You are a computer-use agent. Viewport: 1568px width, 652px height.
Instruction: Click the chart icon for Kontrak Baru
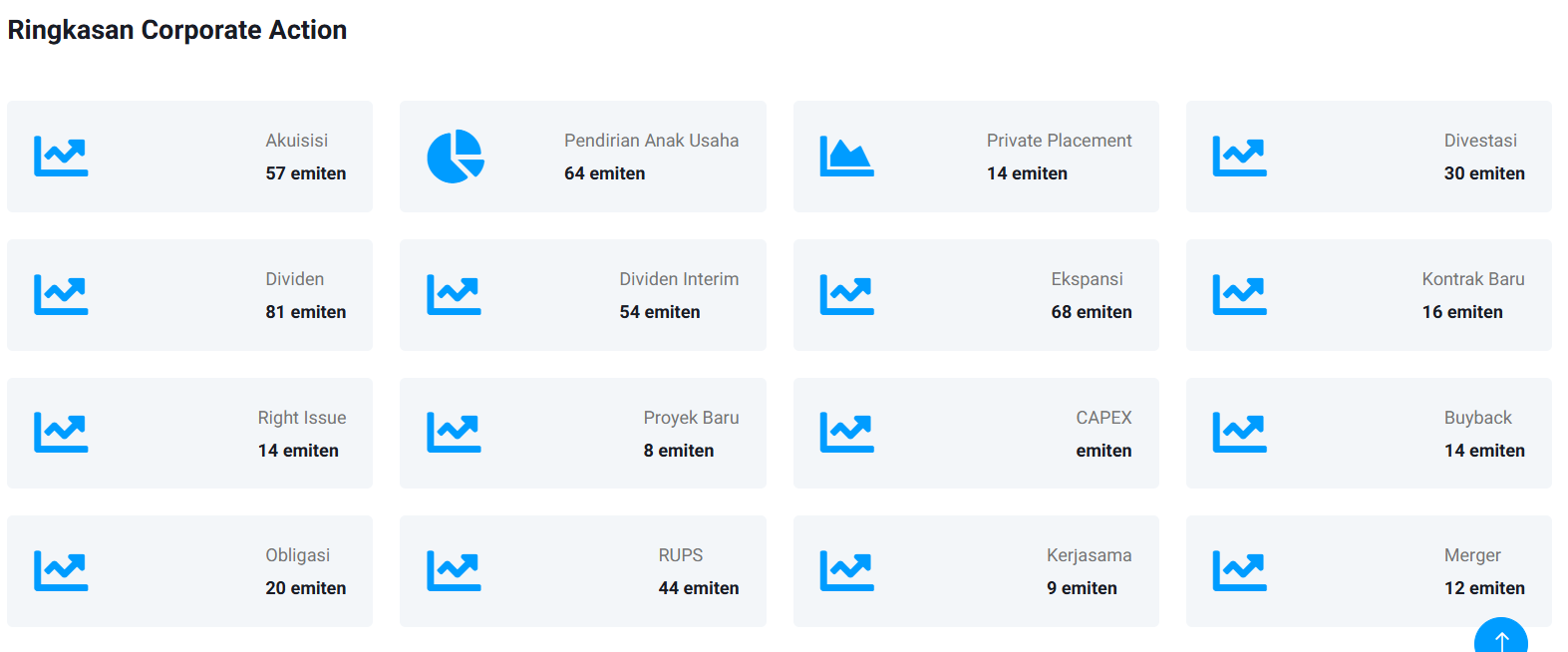[x=1239, y=295]
